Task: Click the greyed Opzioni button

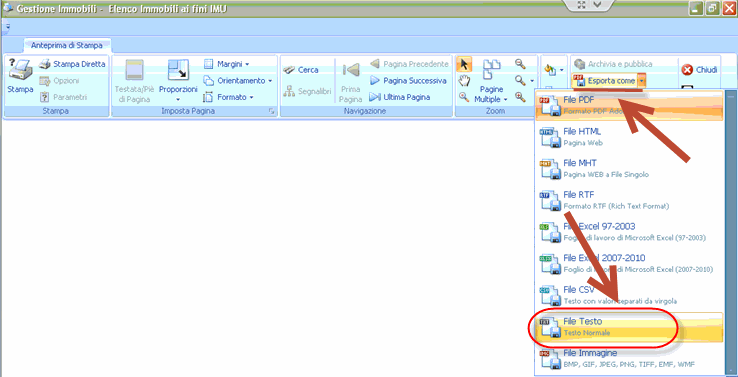Action: tap(60, 81)
